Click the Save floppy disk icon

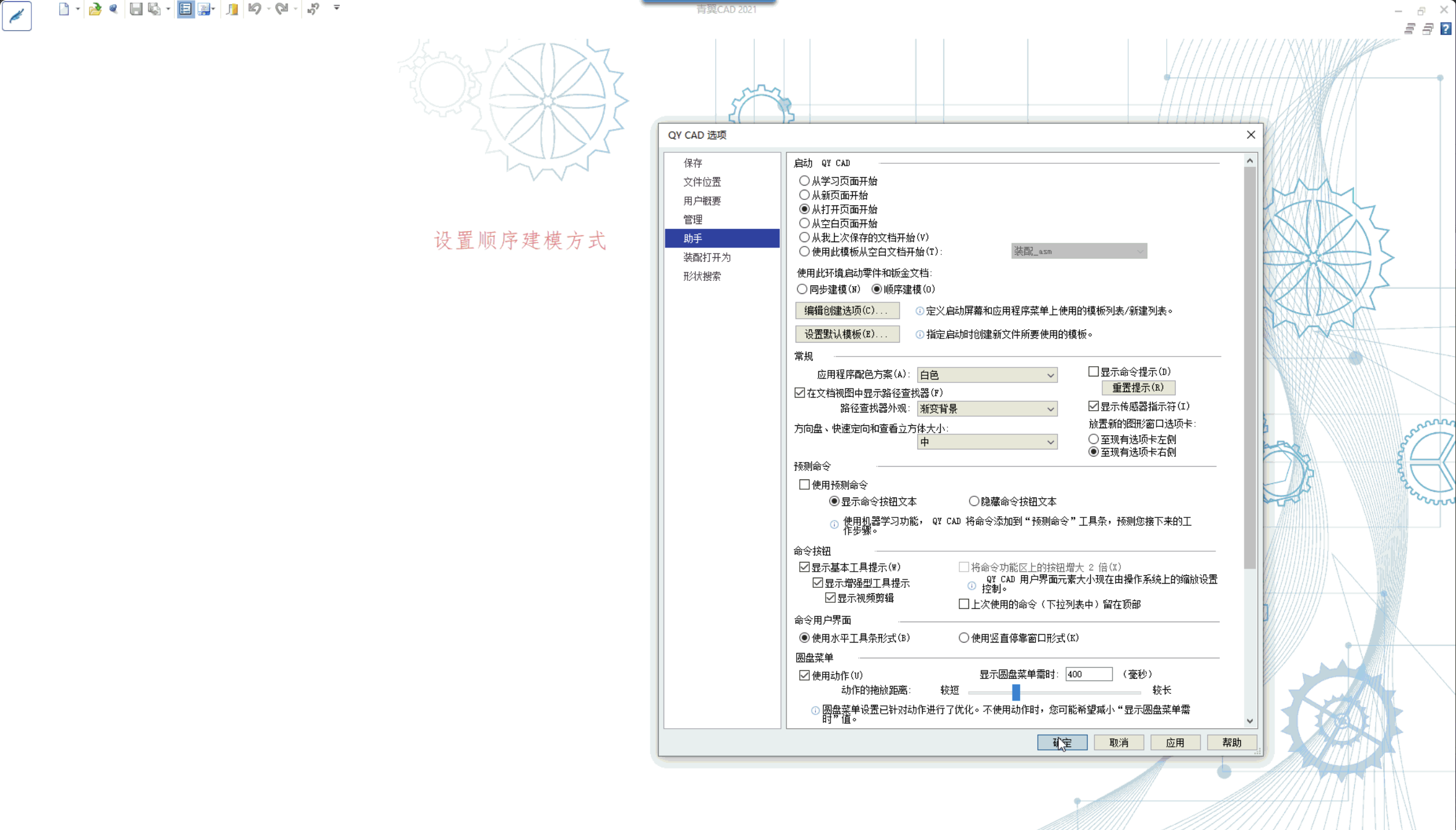[x=136, y=9]
